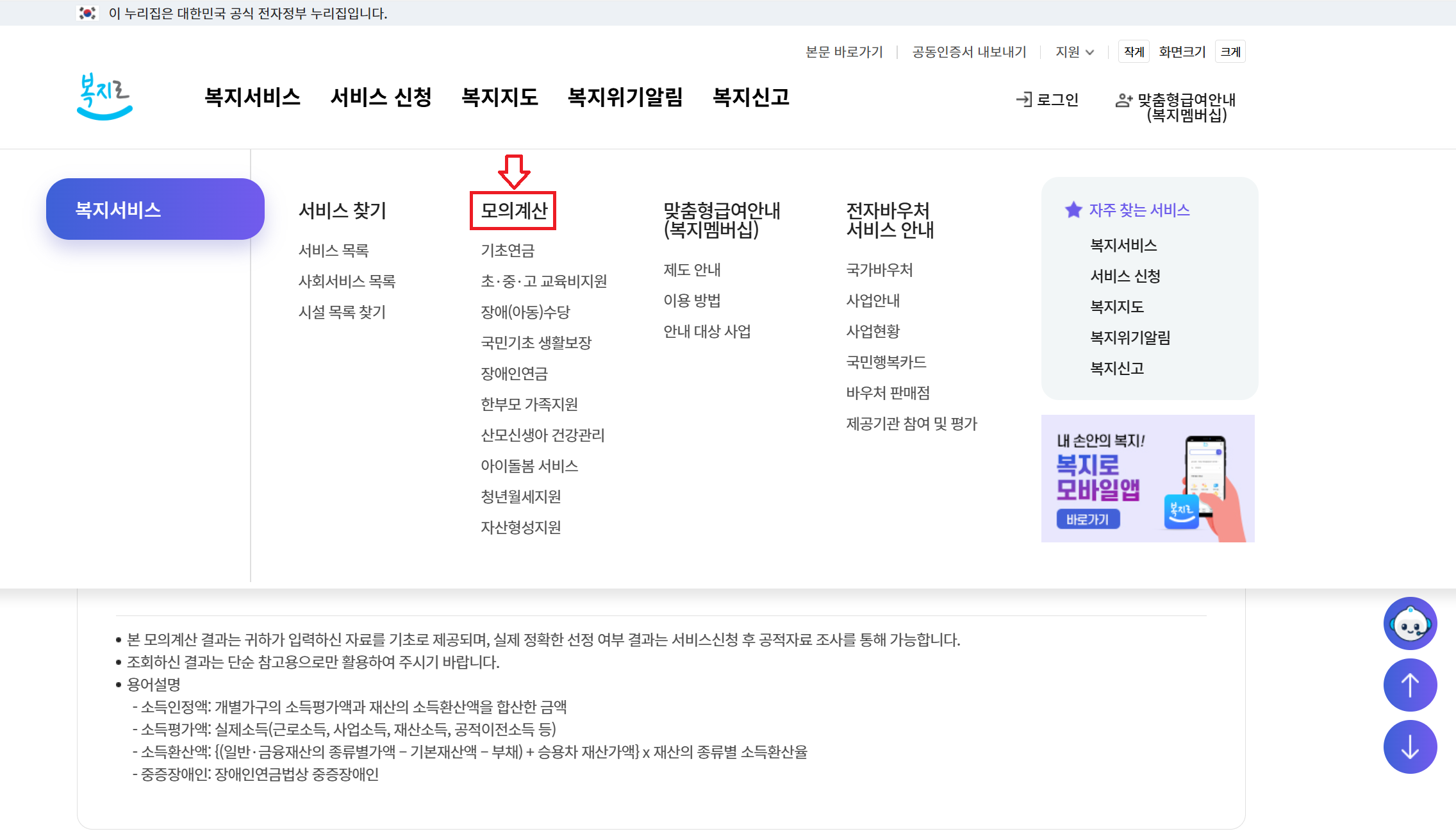1456x836 pixels.
Task: Open the 복지지도 main menu
Action: (x=499, y=97)
